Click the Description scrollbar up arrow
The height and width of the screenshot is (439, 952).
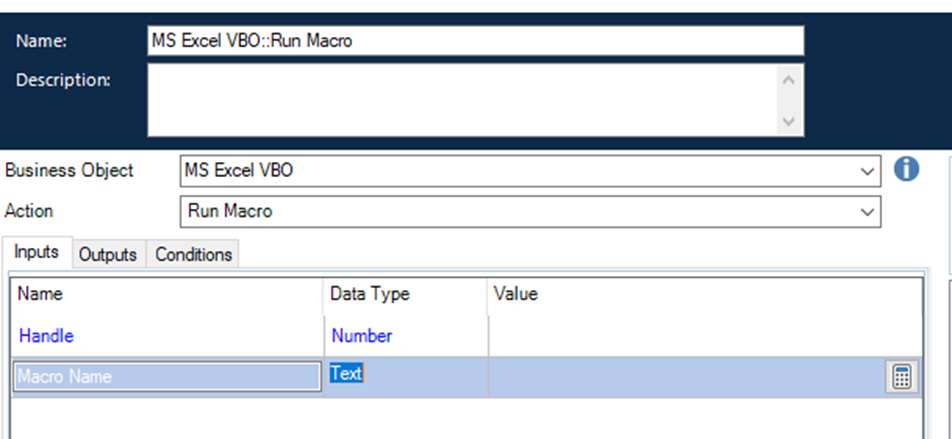tap(789, 80)
